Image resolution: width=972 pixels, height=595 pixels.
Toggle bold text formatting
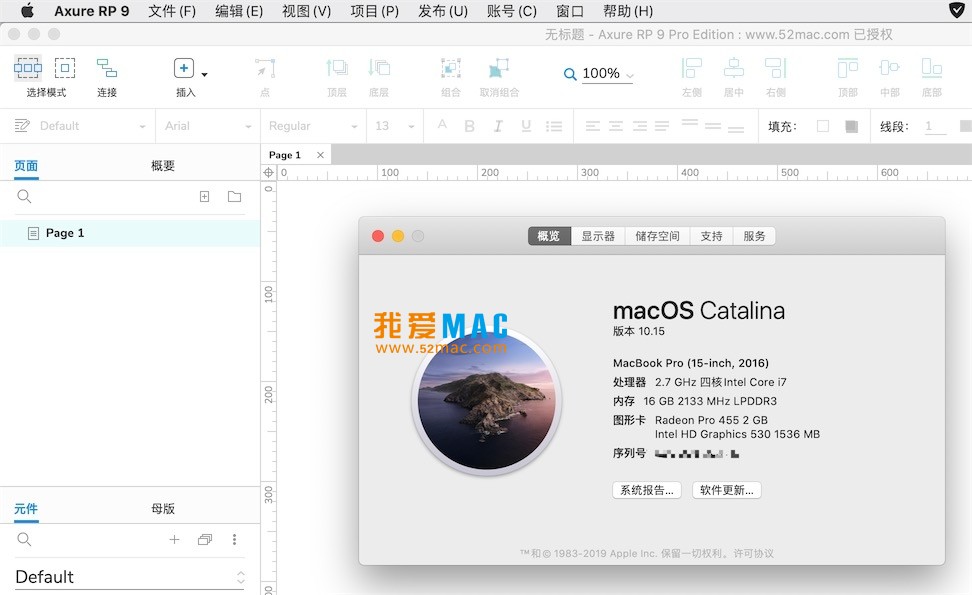(469, 126)
